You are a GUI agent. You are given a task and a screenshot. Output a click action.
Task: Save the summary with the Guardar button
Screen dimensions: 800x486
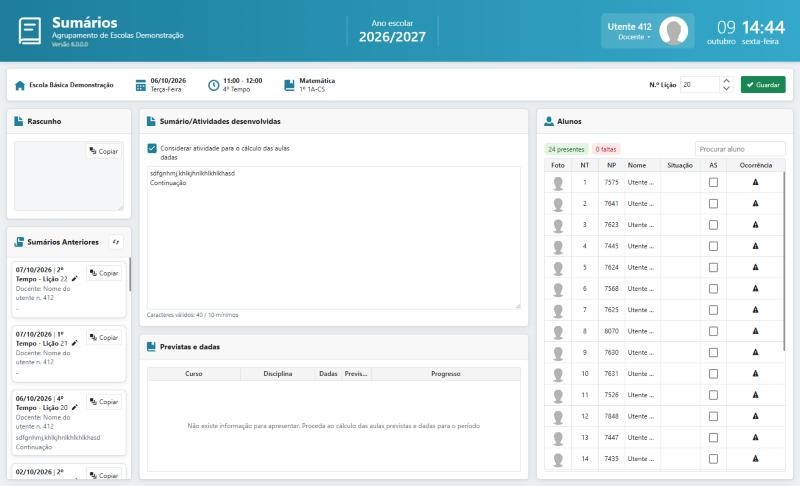tap(763, 85)
